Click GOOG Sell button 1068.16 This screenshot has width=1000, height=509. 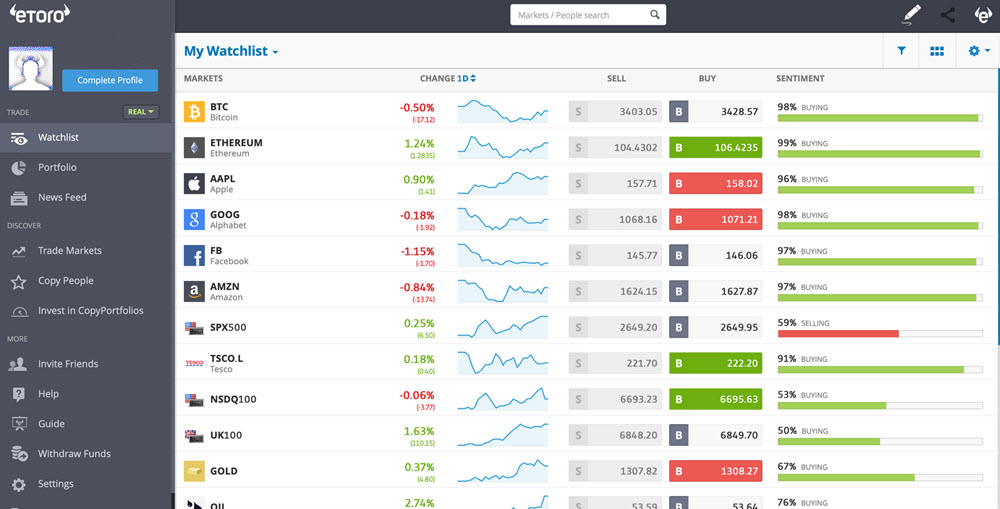pos(615,219)
